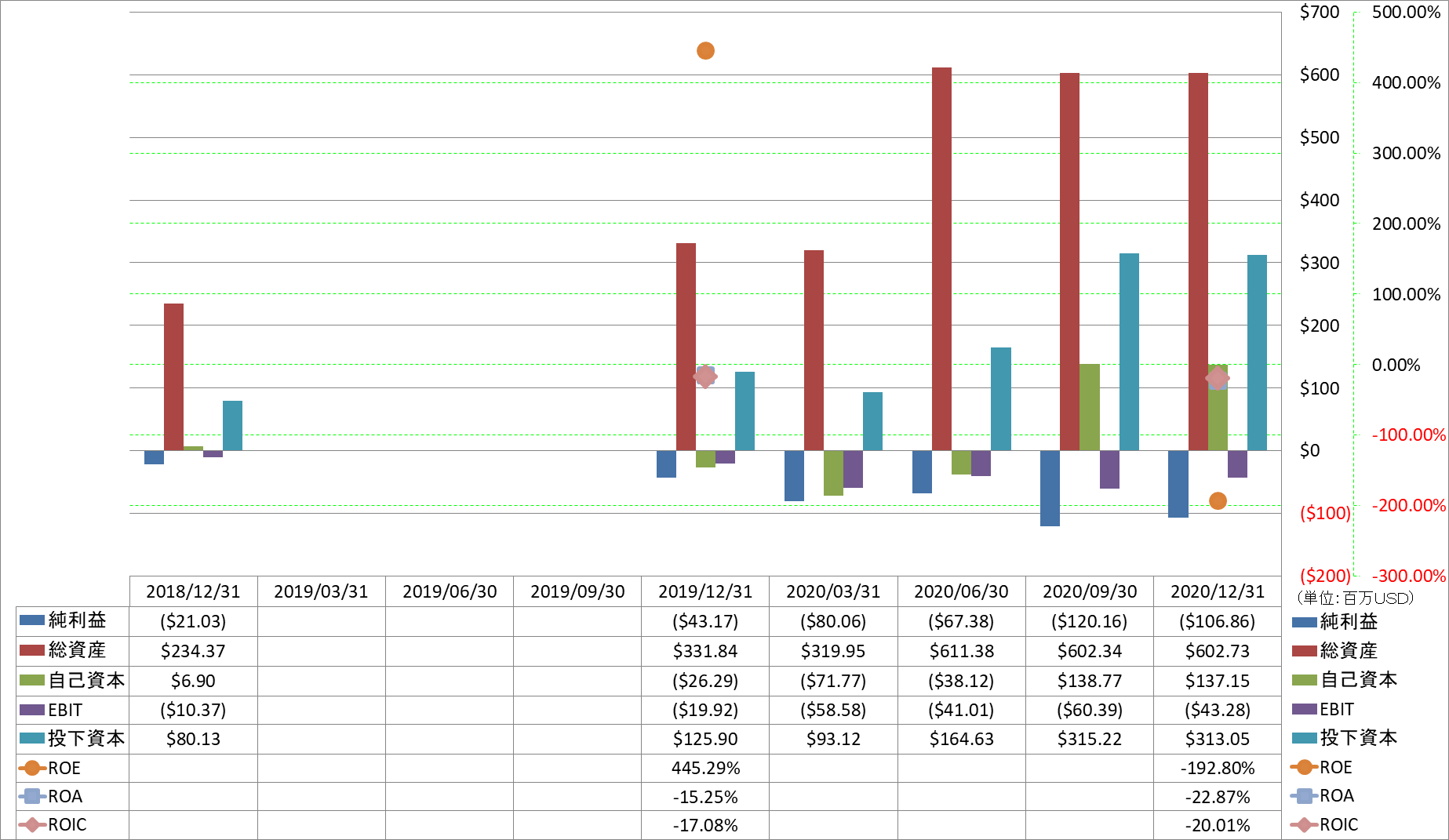Select the 総資産 cell $611.38

tap(961, 651)
